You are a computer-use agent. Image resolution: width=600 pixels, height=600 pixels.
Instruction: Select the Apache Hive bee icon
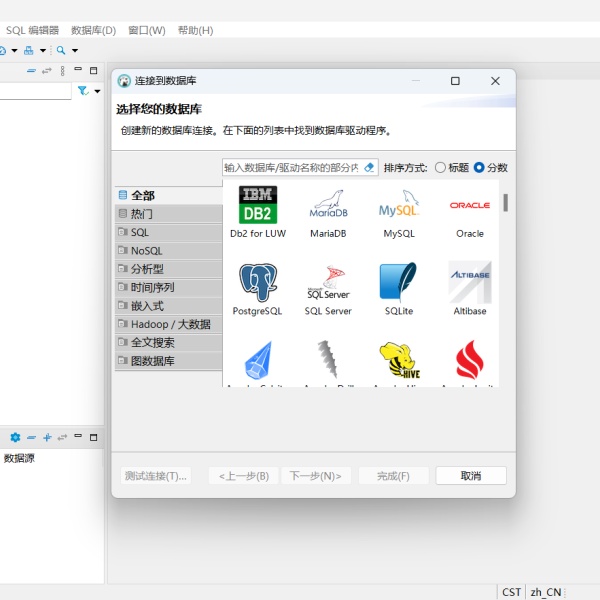[399, 360]
